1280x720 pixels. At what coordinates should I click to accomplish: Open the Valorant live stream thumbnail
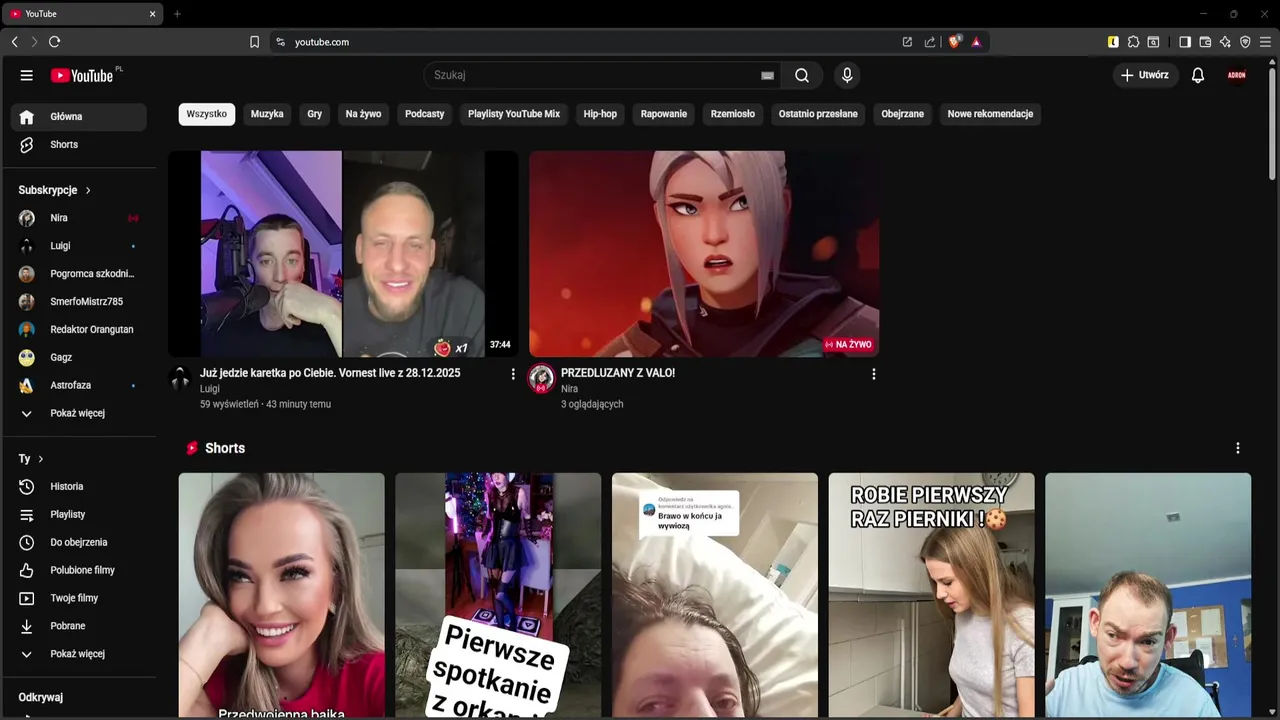click(704, 254)
